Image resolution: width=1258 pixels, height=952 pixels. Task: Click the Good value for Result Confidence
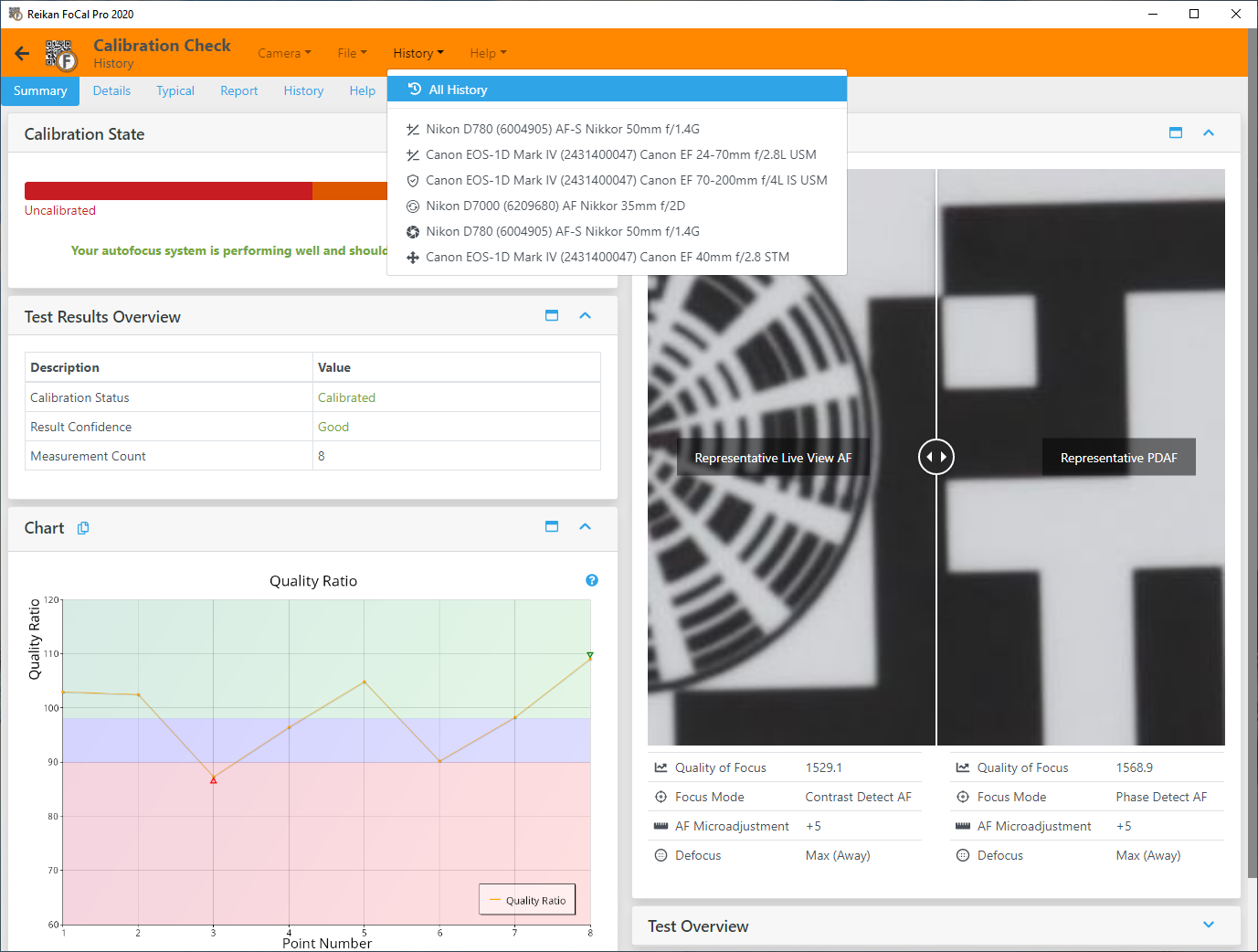tap(333, 428)
